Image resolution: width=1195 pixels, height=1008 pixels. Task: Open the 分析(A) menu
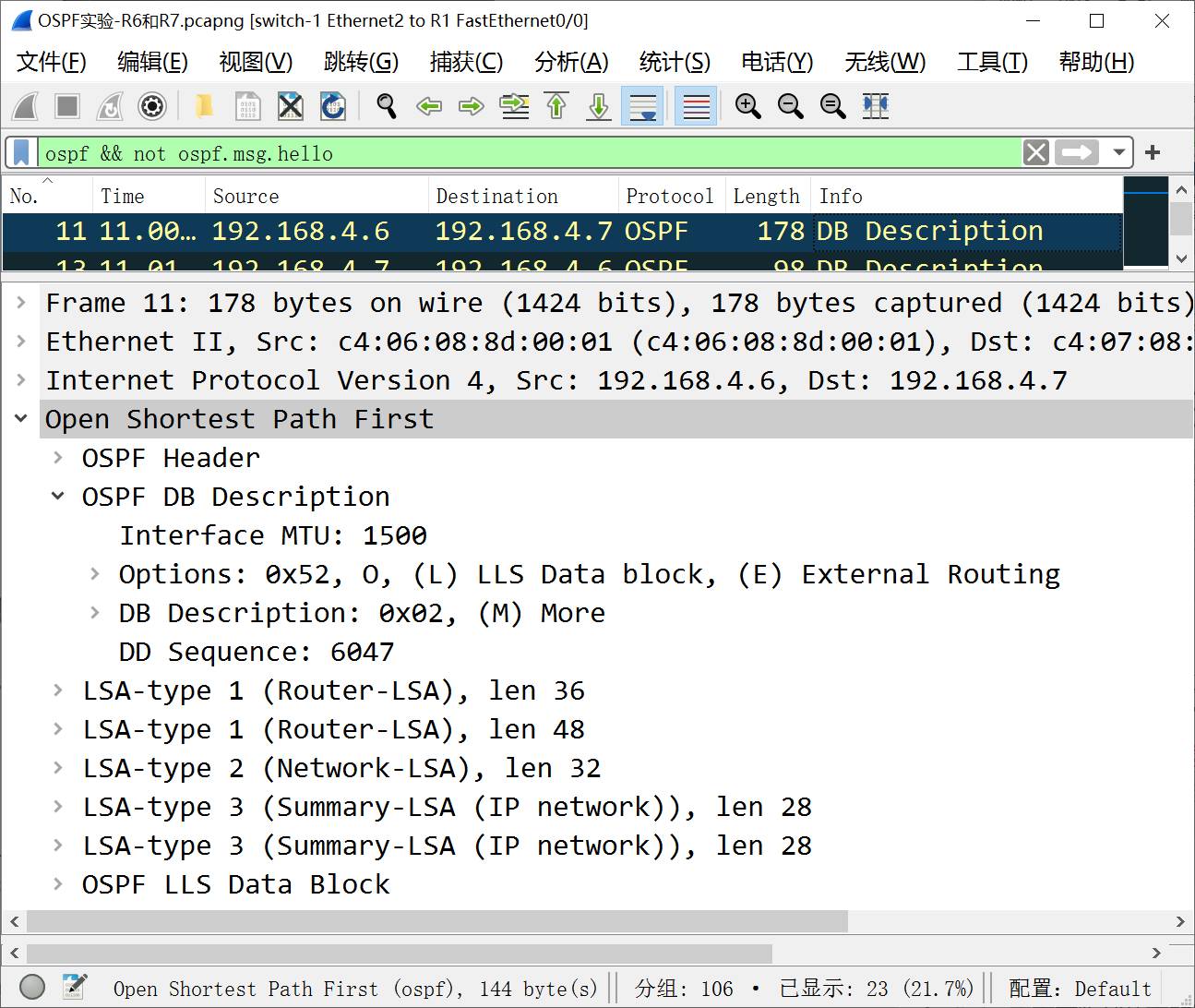coord(571,62)
